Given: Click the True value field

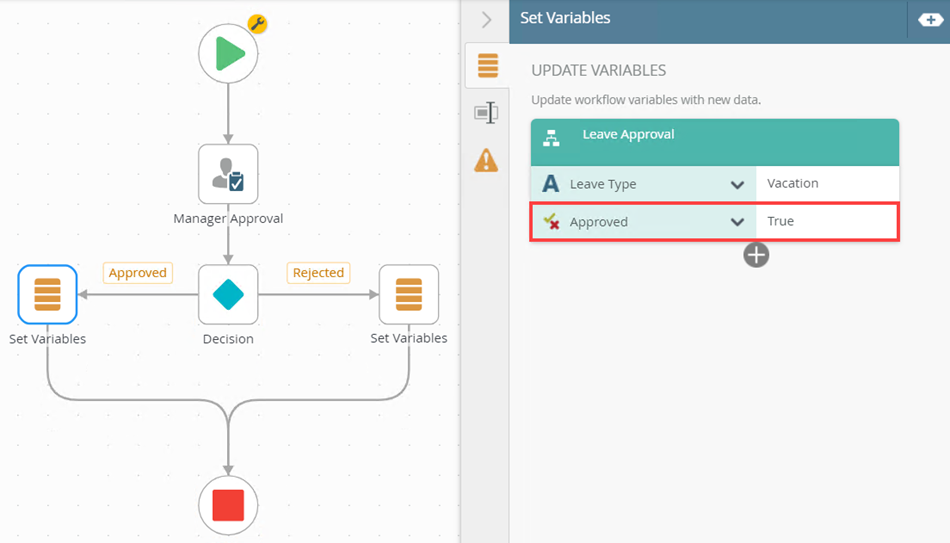Looking at the screenshot, I should (x=827, y=222).
